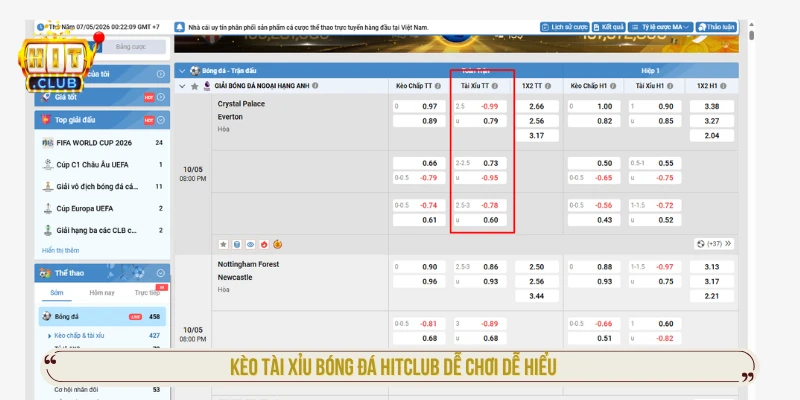Select the Hôm nay tab
This screenshot has height=400, width=800.
pyautogui.click(x=102, y=292)
